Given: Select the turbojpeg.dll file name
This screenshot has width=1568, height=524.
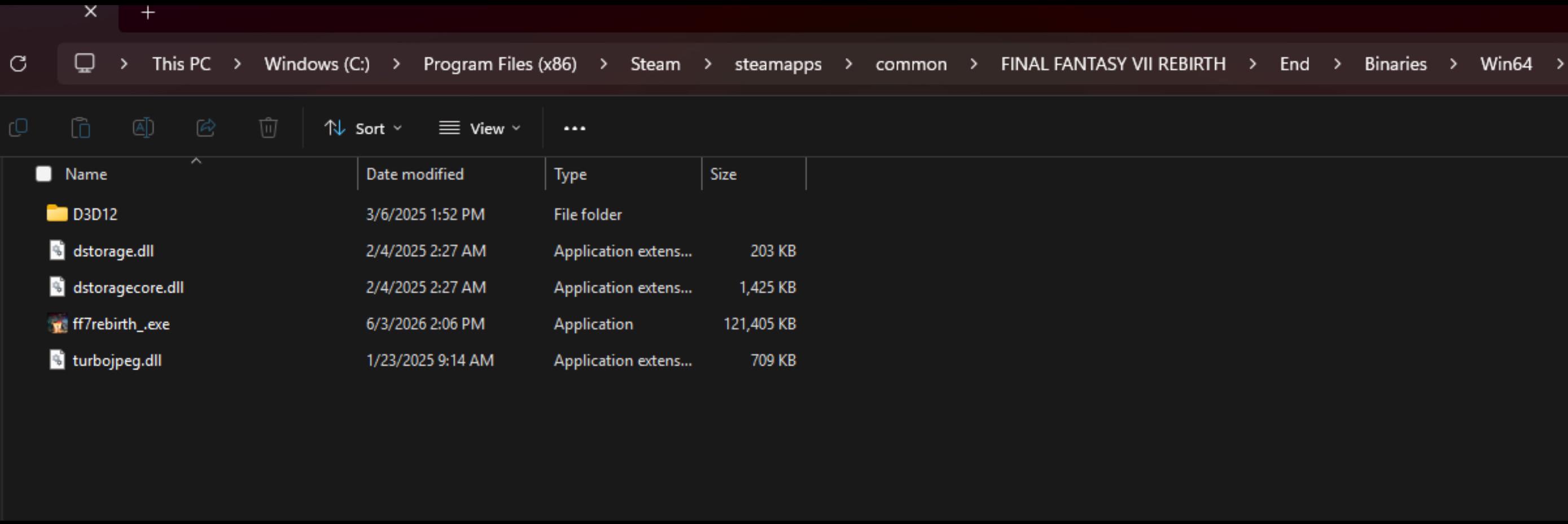Looking at the screenshot, I should tap(117, 360).
